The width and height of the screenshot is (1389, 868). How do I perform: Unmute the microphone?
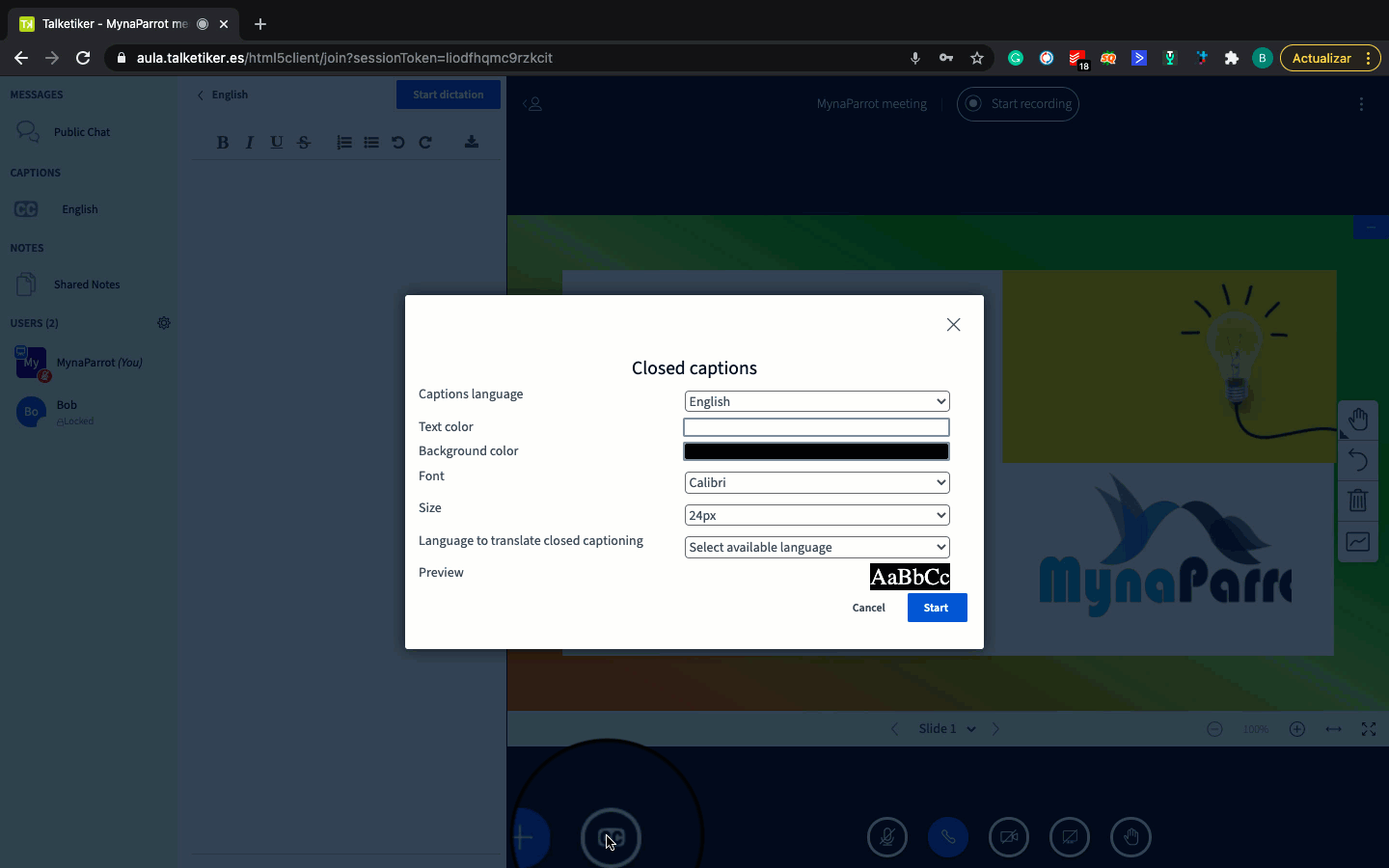tap(887, 837)
